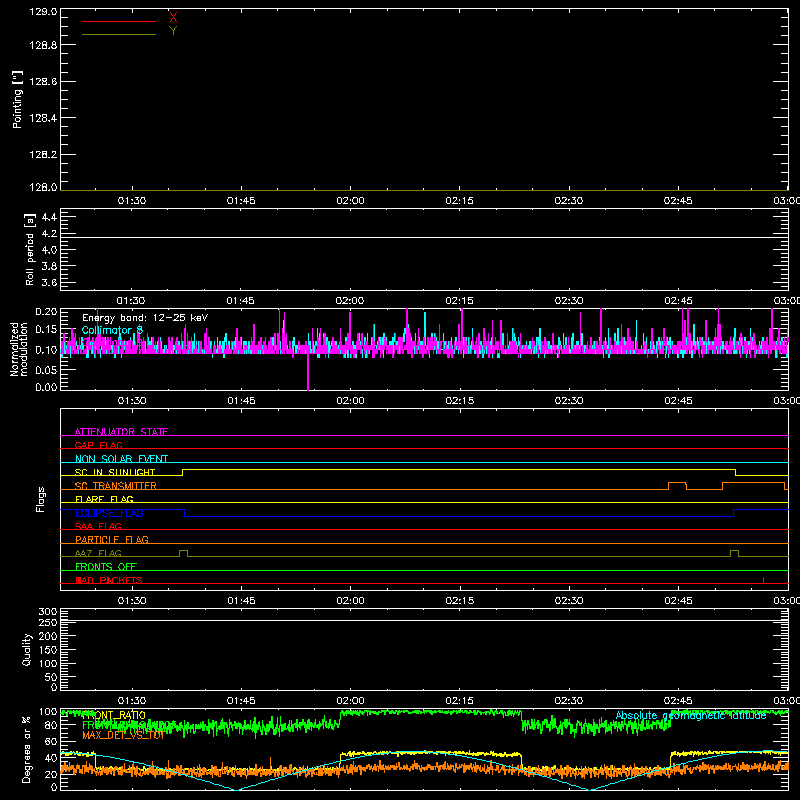
Task: Click the blue ECLIPSE_FLAG label
Action: pos(109,513)
